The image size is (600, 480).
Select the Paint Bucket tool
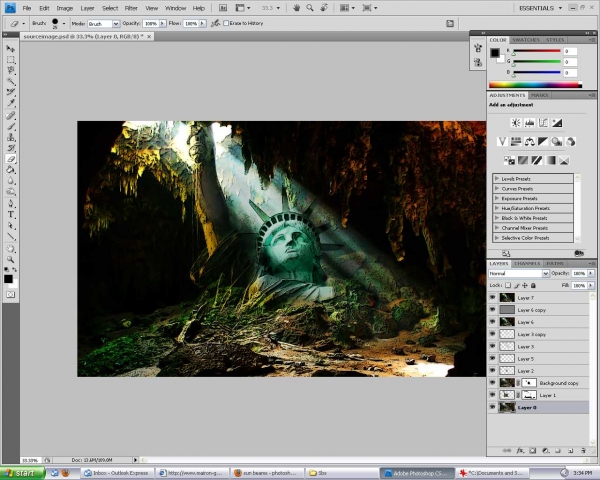click(10, 170)
